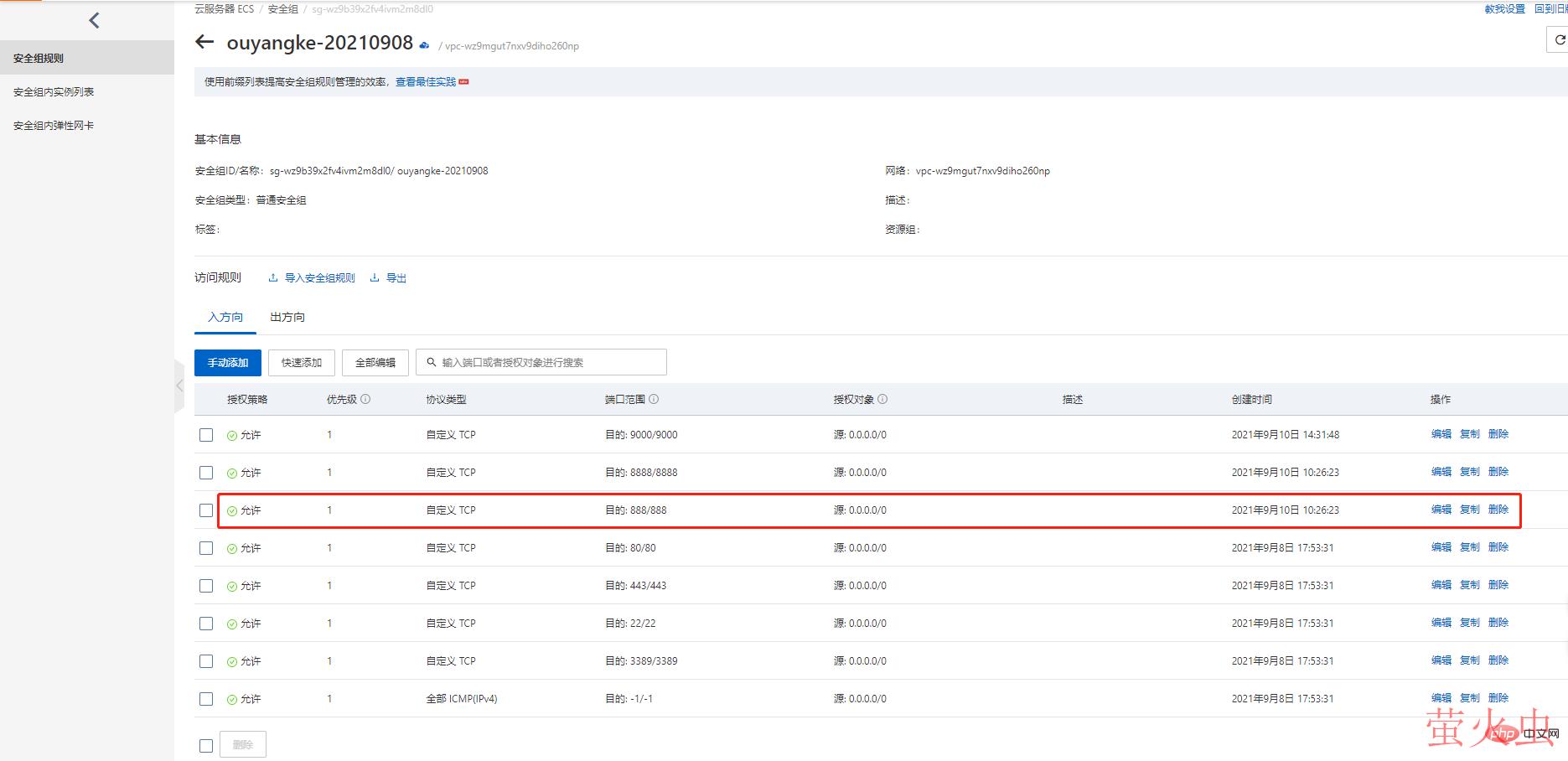Select the checkbox for port 888/888 rule

click(x=206, y=510)
